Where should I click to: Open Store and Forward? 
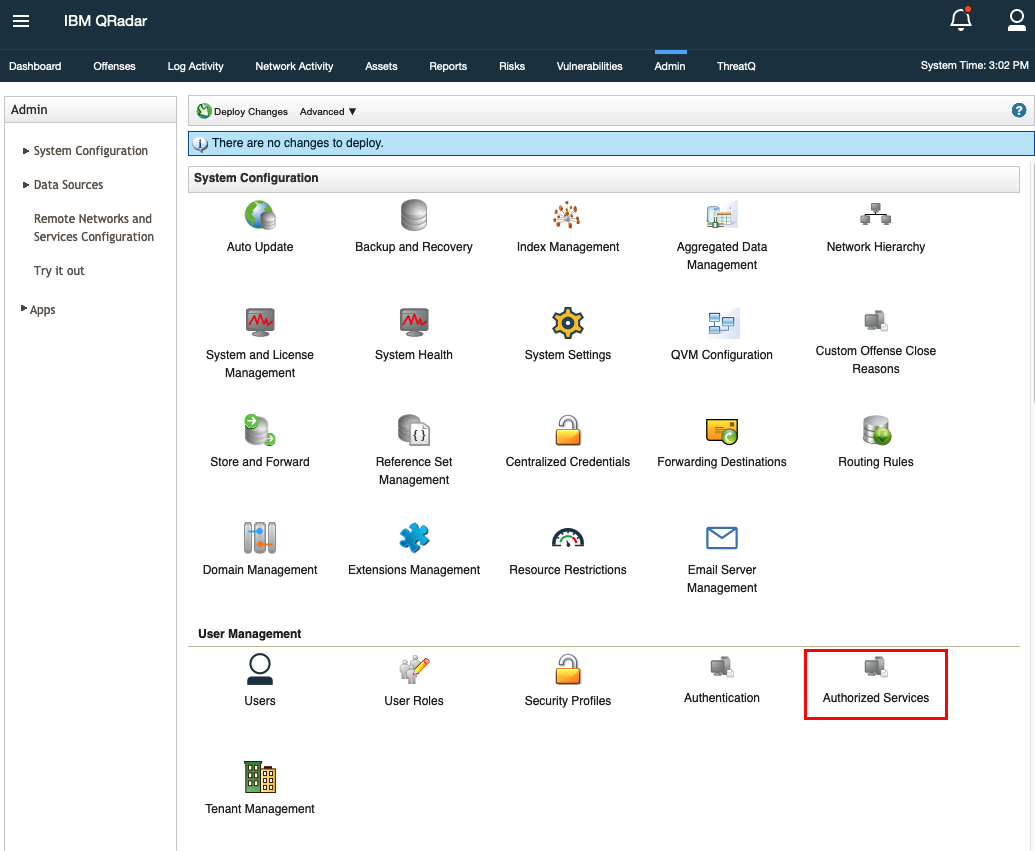coord(260,442)
